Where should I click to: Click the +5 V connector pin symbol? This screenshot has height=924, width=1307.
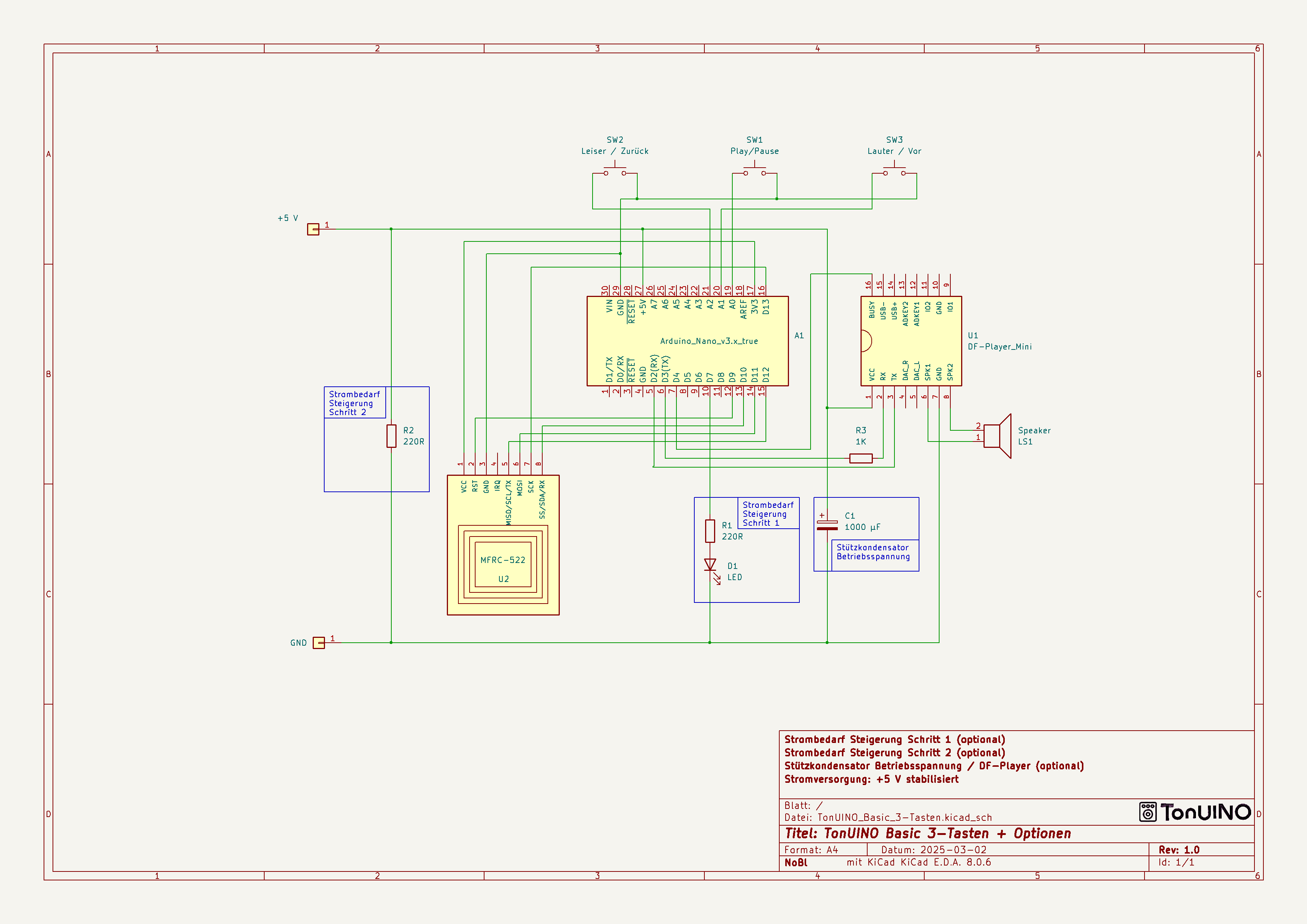pyautogui.click(x=313, y=229)
